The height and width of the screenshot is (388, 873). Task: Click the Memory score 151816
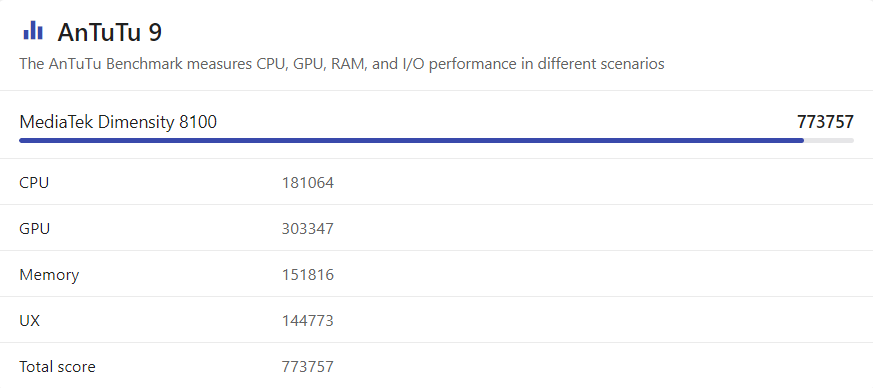coord(308,275)
